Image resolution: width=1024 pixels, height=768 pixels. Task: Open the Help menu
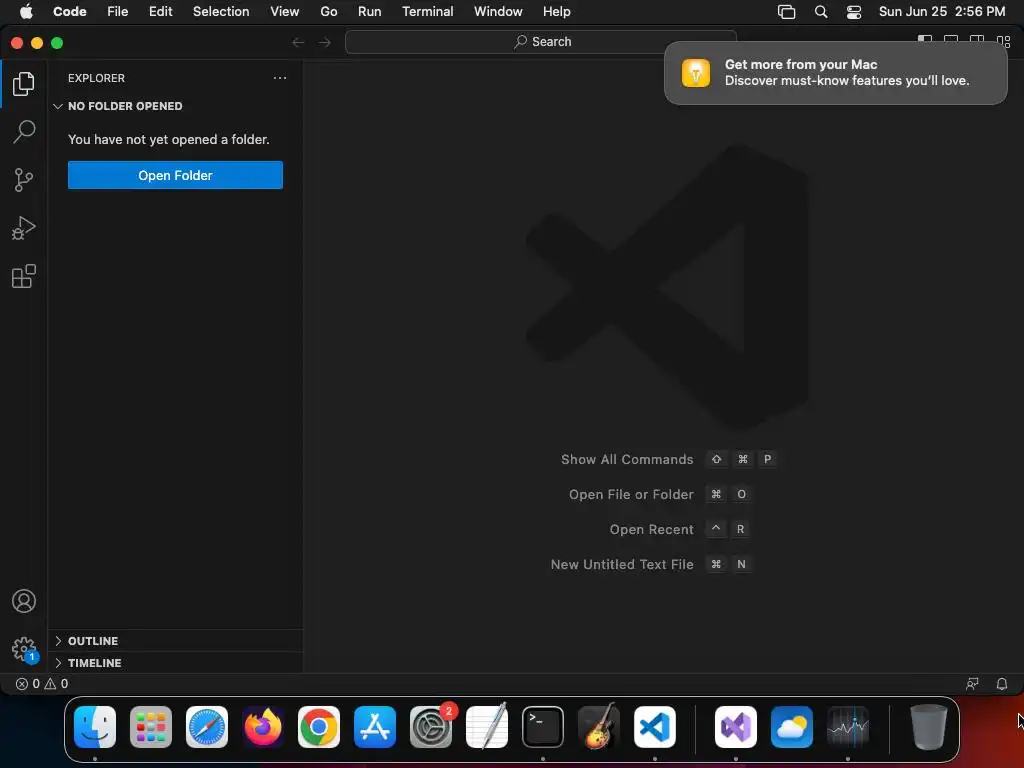coord(556,12)
